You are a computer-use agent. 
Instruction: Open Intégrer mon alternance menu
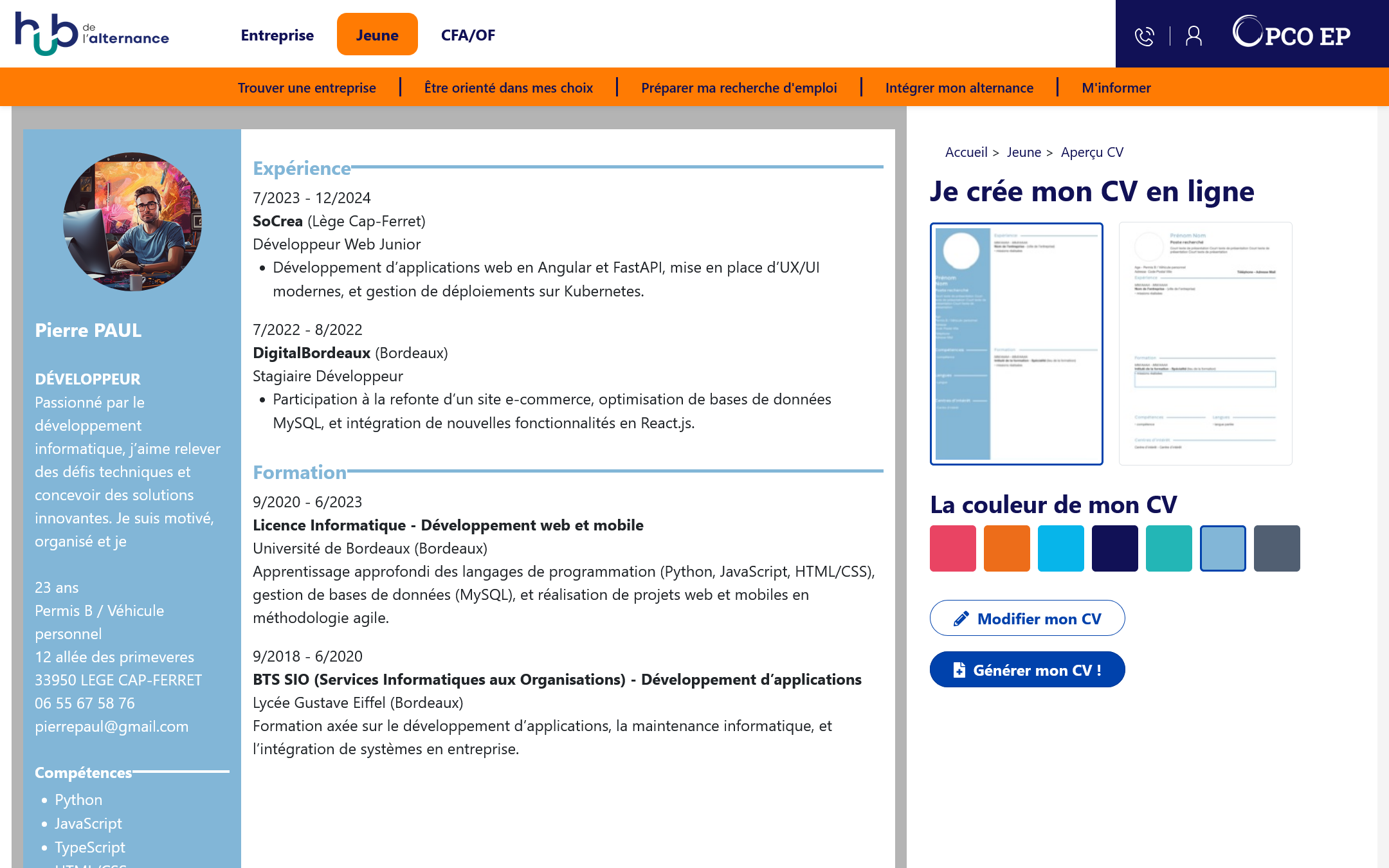[959, 87]
